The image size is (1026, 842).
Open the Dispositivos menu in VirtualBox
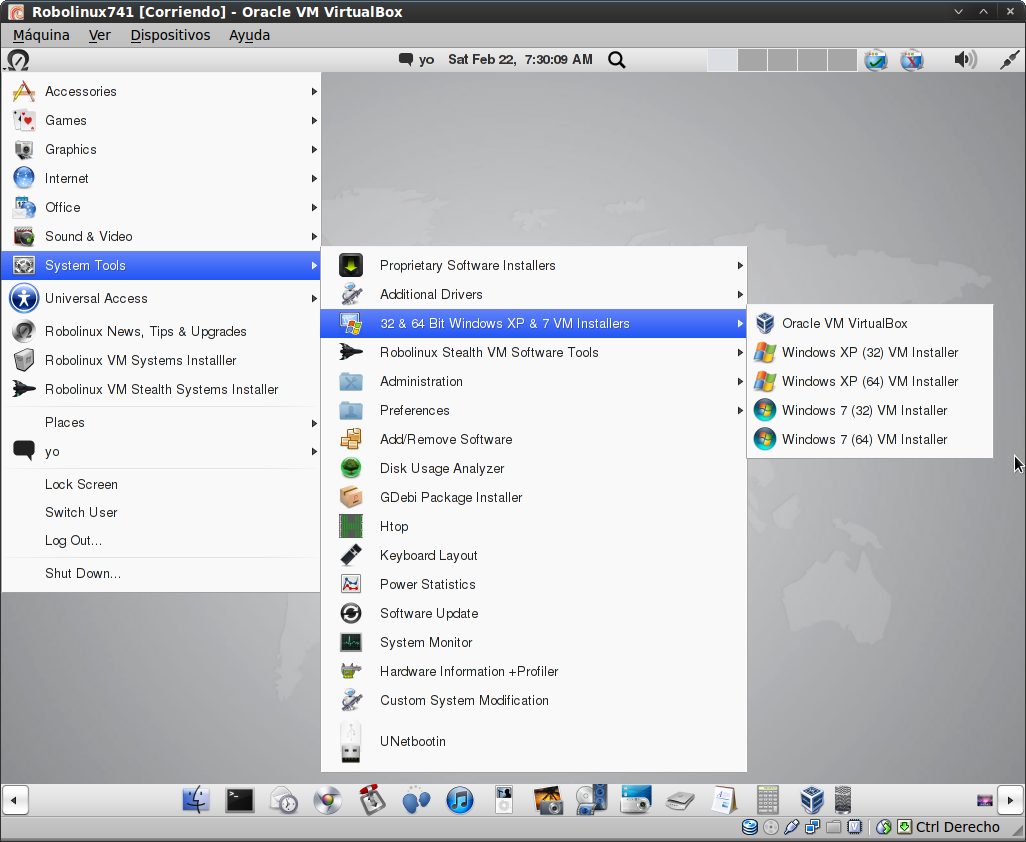[x=170, y=35]
